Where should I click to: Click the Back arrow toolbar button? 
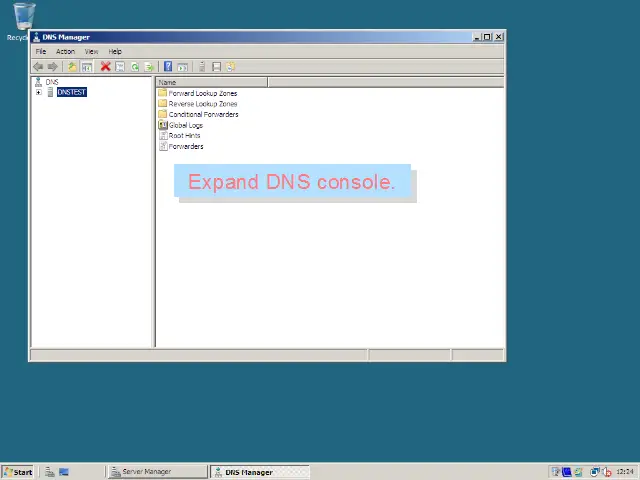[x=38, y=67]
